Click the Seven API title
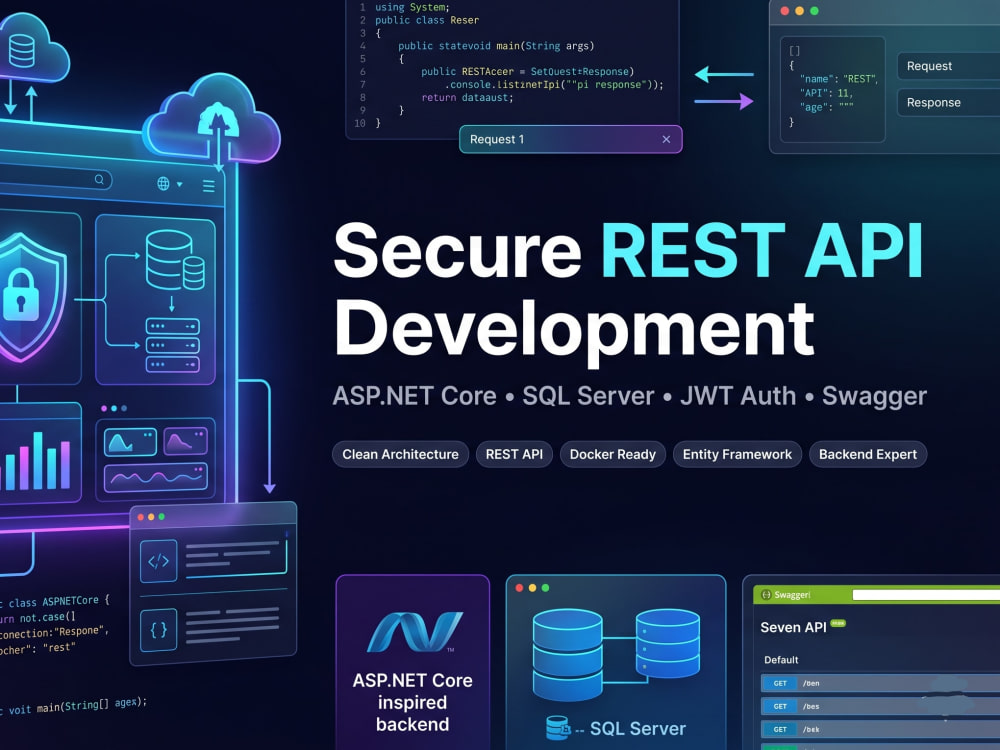This screenshot has height=750, width=1000. (x=793, y=628)
